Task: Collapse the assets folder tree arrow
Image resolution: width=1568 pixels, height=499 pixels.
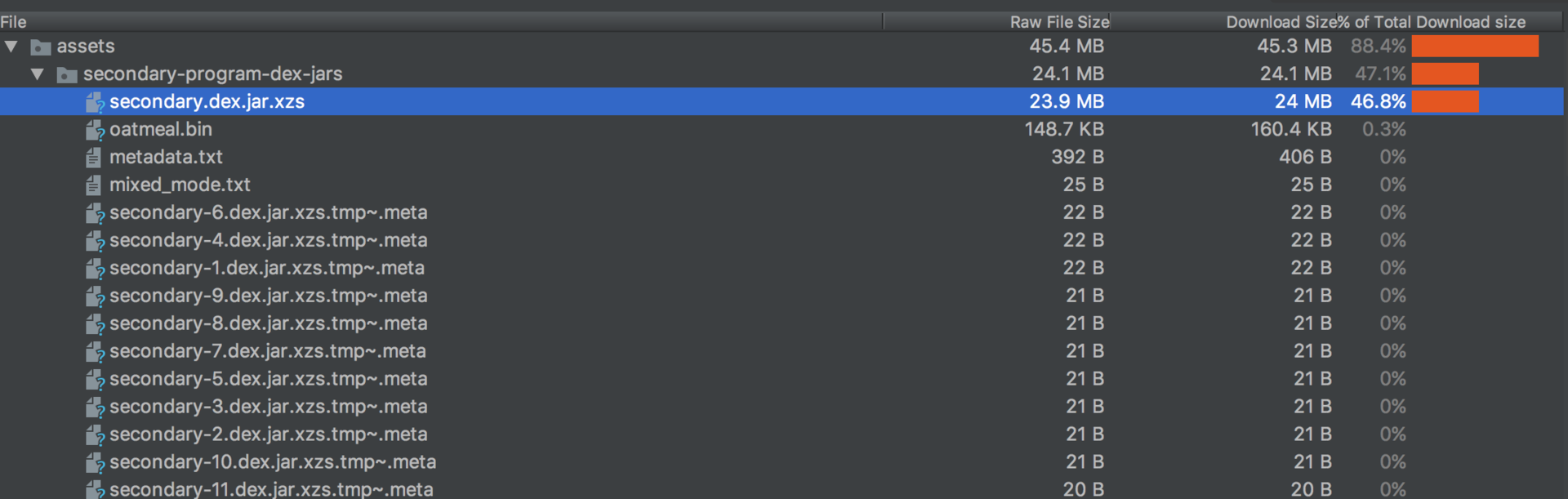Action: point(11,47)
